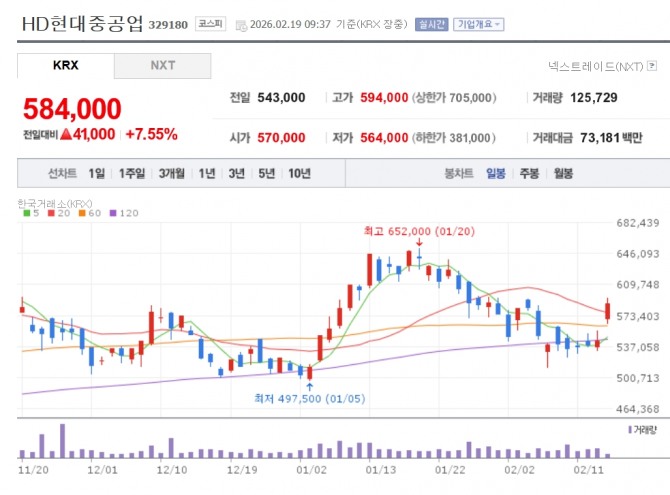The image size is (670, 495).
Task: Click the 거래량 legend in volume chart
Action: pos(642,430)
